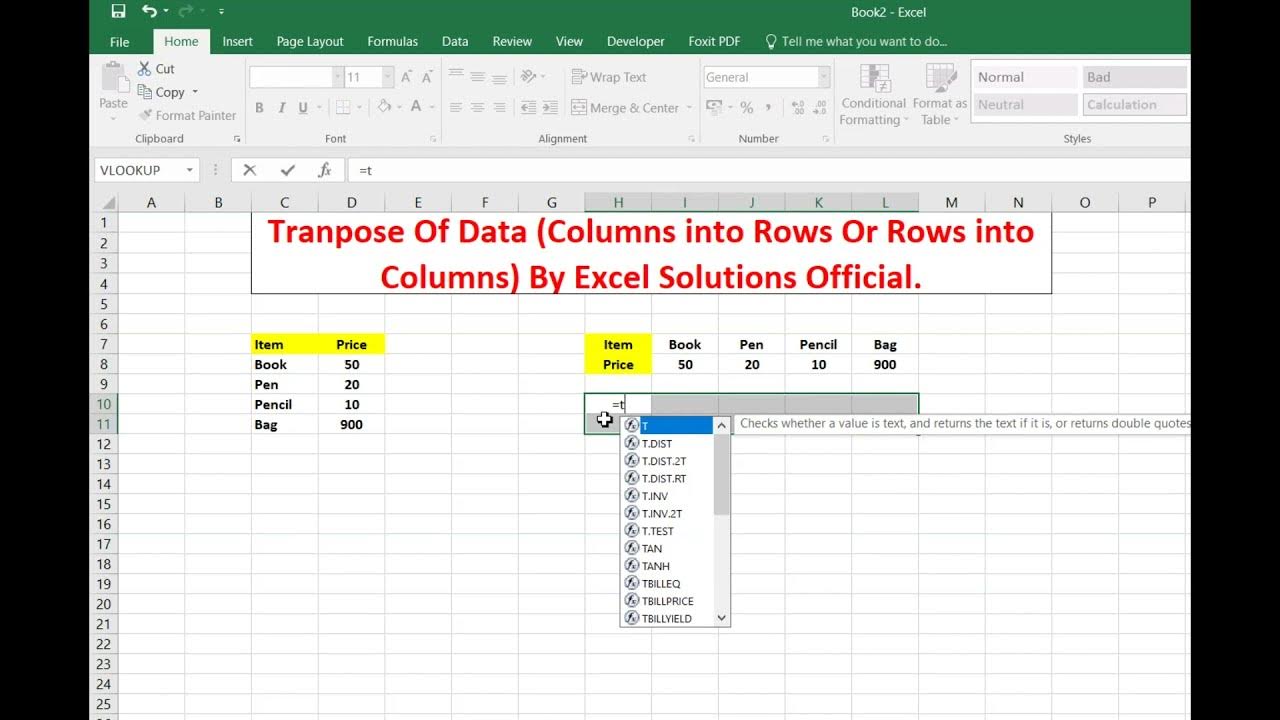Select the Neutral cell style
The image size is (1280, 720).
[x=1024, y=104]
